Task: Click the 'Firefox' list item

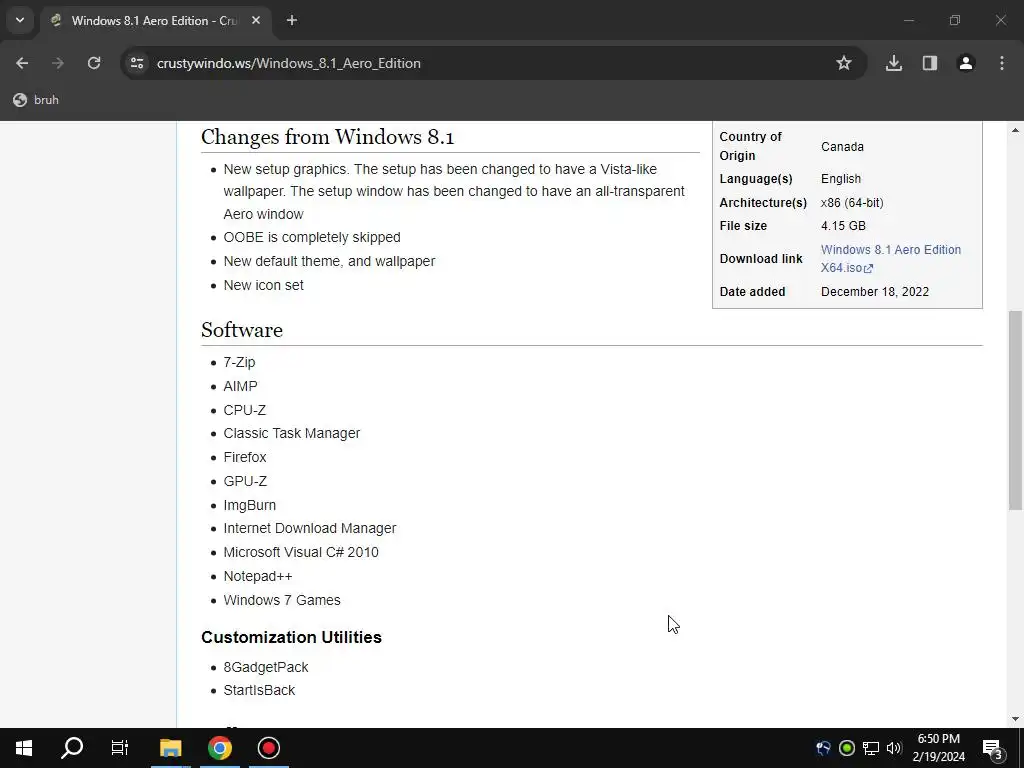Action: click(x=245, y=457)
